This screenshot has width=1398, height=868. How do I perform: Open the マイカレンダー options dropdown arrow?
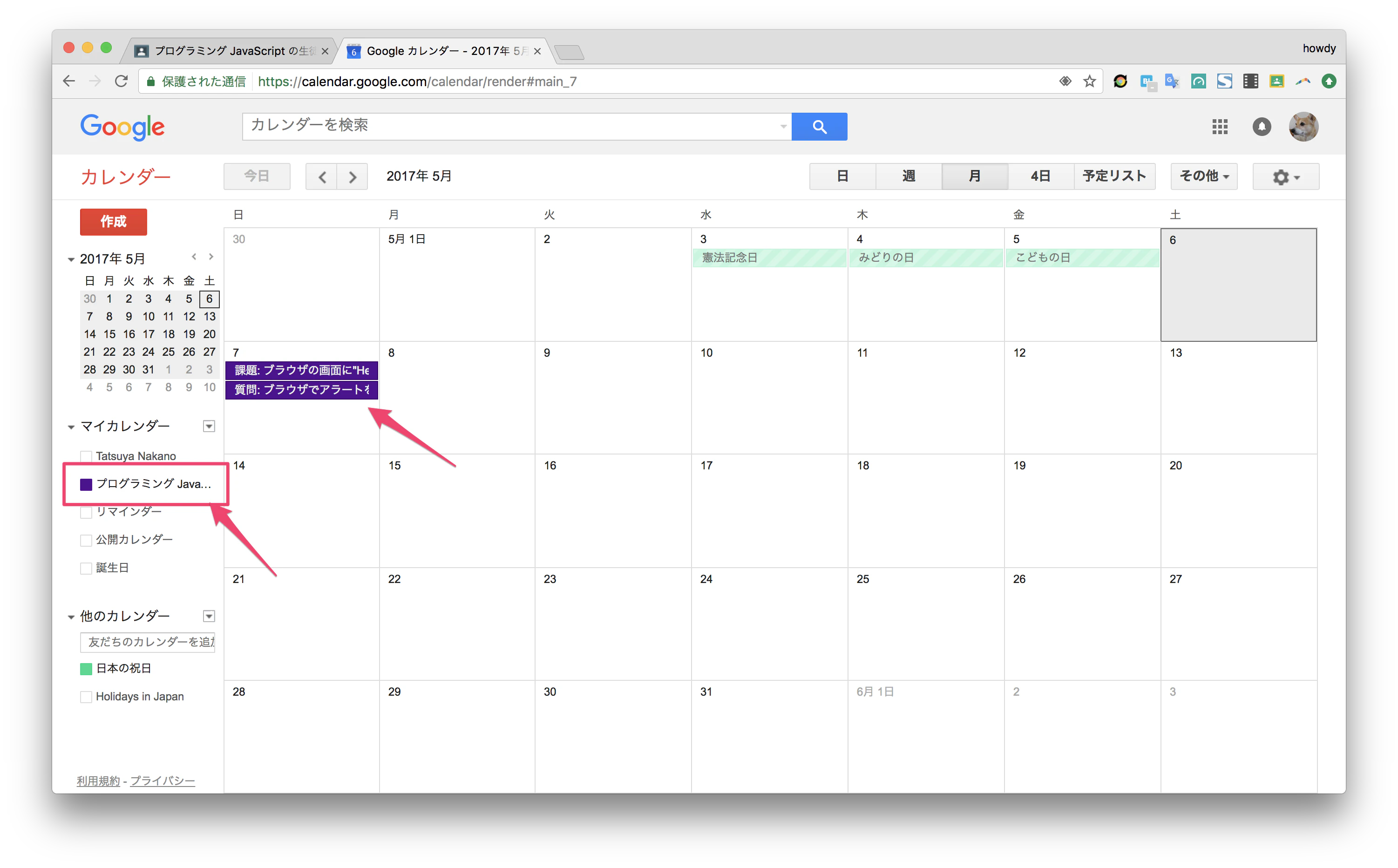[209, 427]
